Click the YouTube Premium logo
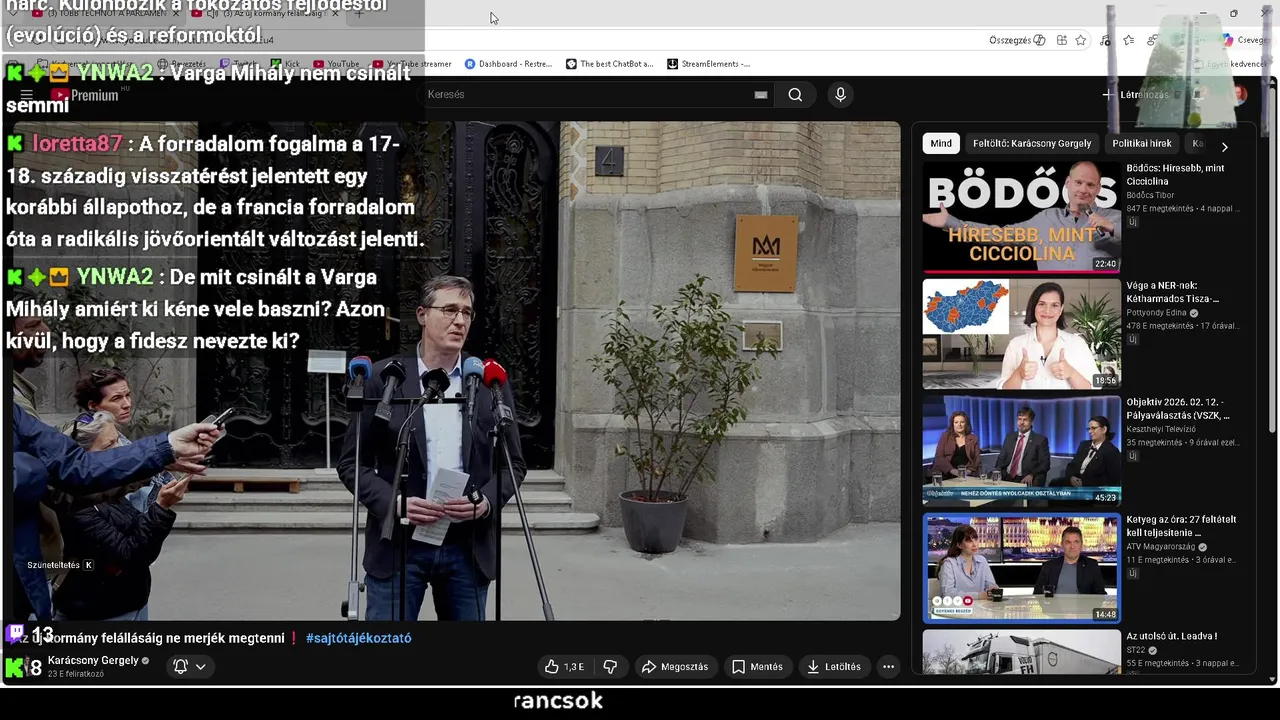This screenshot has height=720, width=1280. [85, 95]
